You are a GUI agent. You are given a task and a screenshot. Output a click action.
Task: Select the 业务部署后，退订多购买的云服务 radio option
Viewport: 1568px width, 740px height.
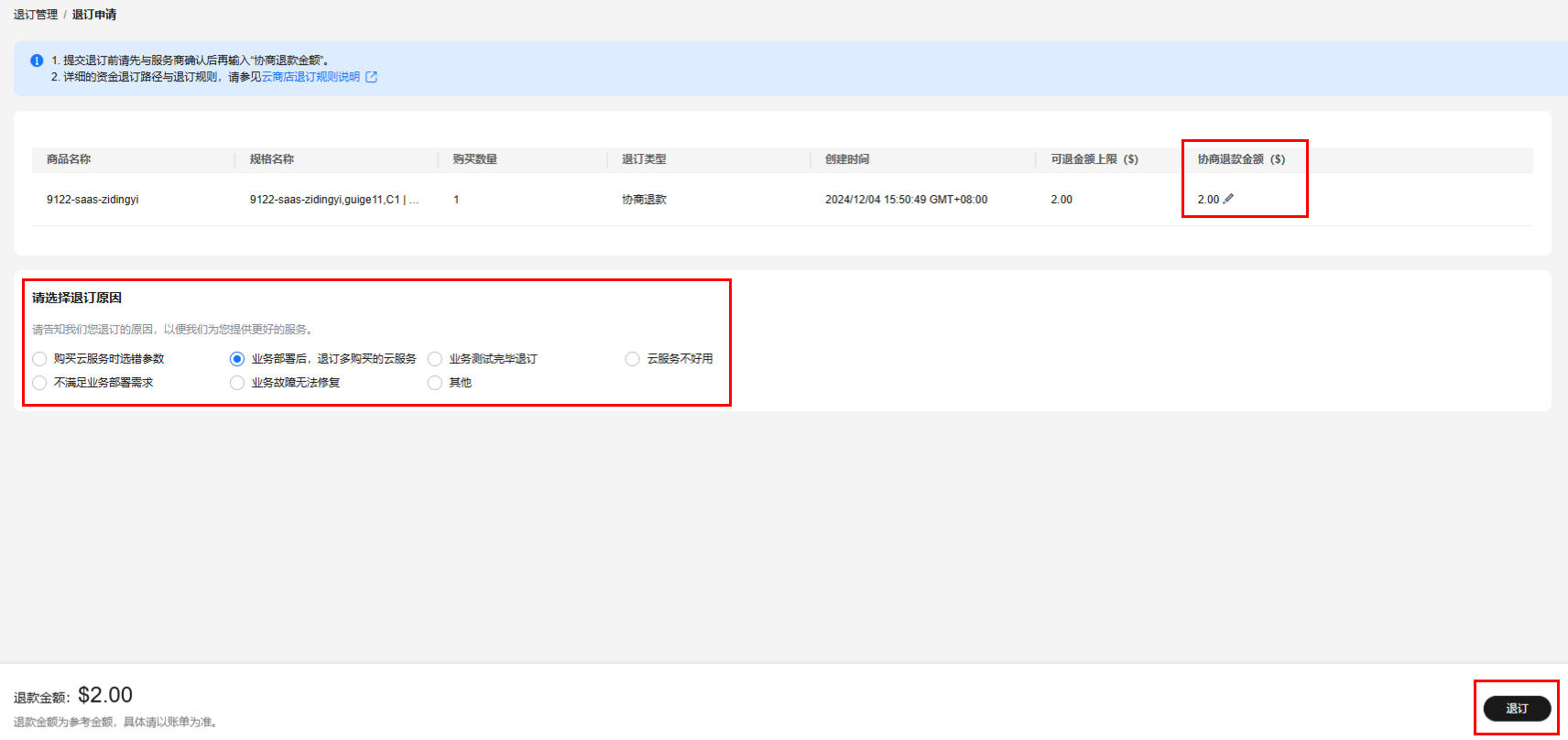pyautogui.click(x=237, y=359)
